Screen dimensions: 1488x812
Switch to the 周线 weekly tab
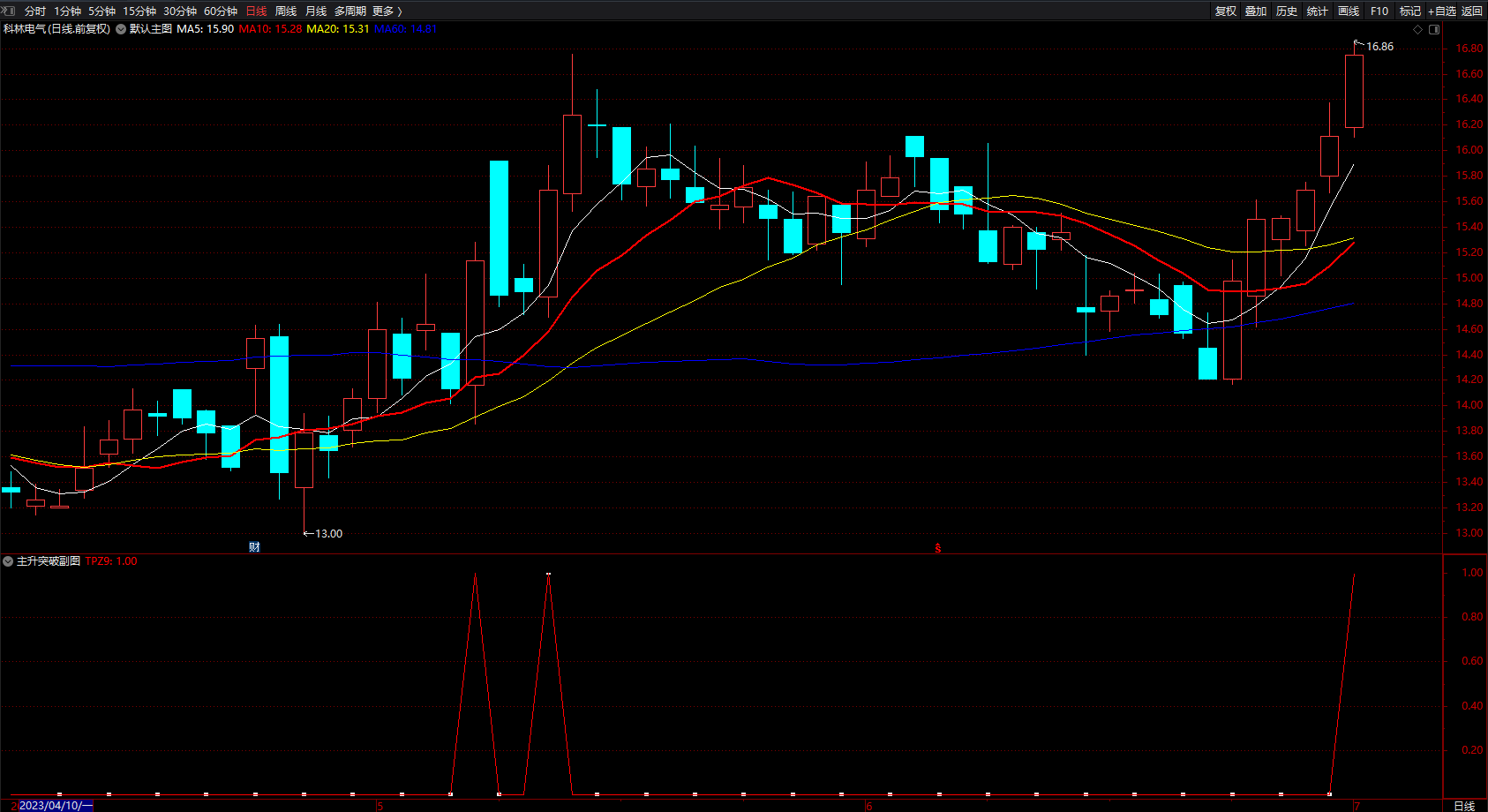point(286,11)
